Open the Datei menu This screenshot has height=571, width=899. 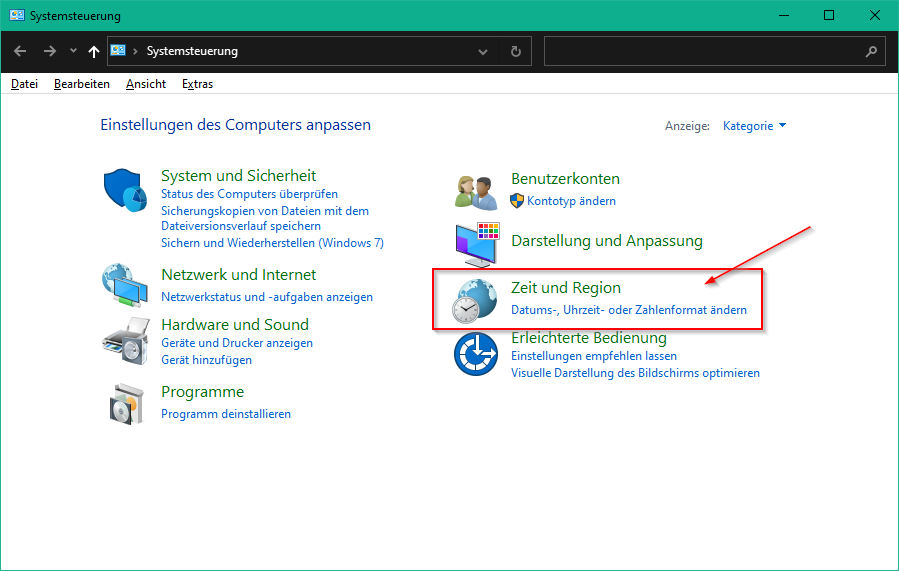click(x=24, y=84)
